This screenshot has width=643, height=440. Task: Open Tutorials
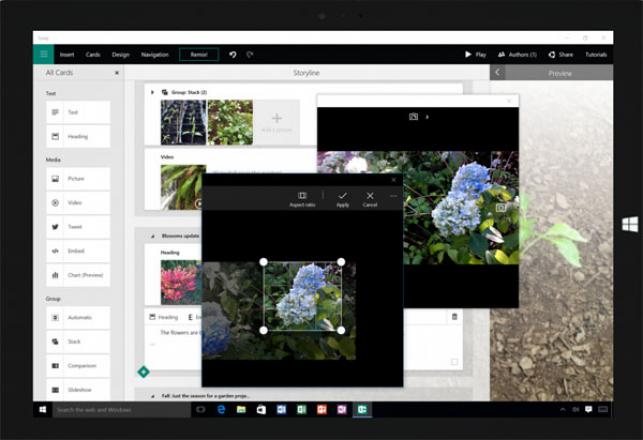(x=596, y=55)
